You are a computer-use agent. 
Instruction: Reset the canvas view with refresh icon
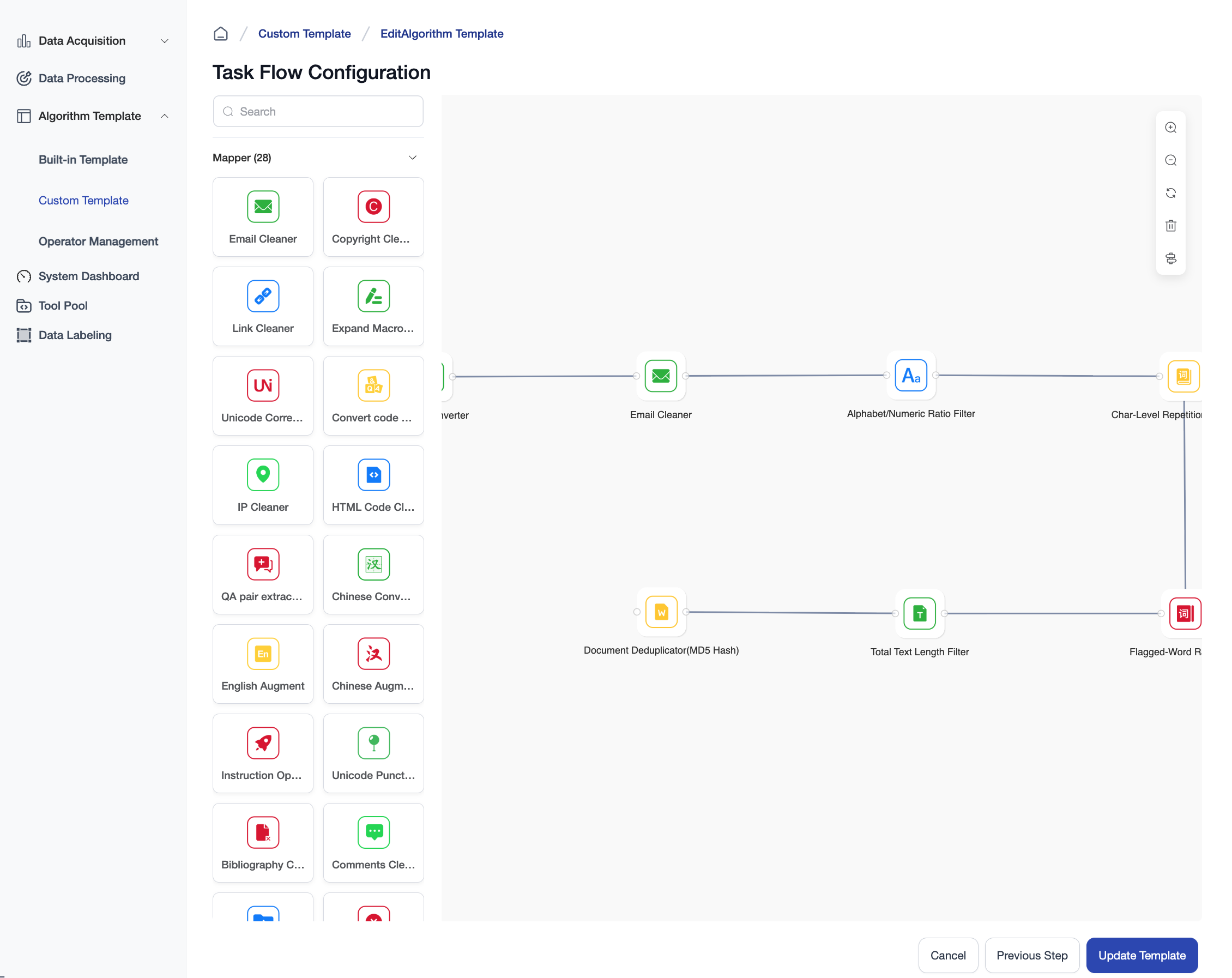[1170, 193]
